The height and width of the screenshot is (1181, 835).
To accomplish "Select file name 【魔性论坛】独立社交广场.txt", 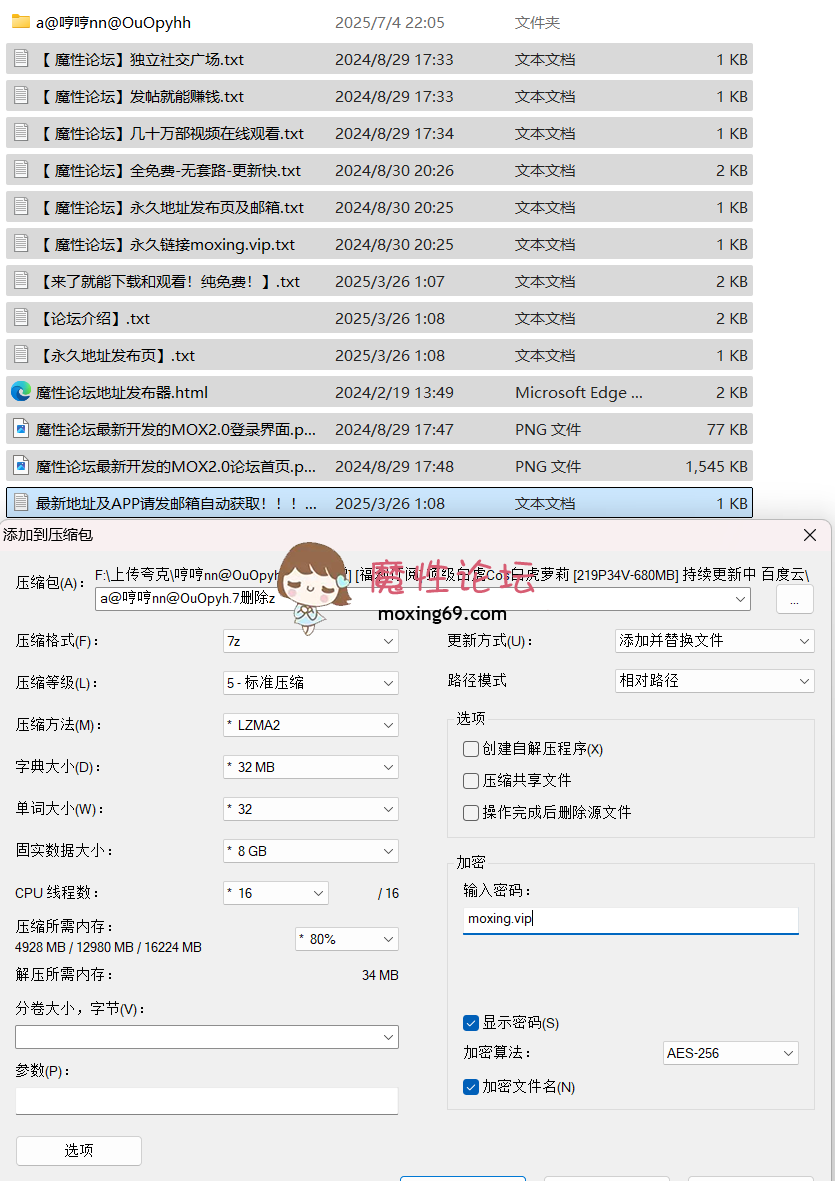I will pos(140,60).
